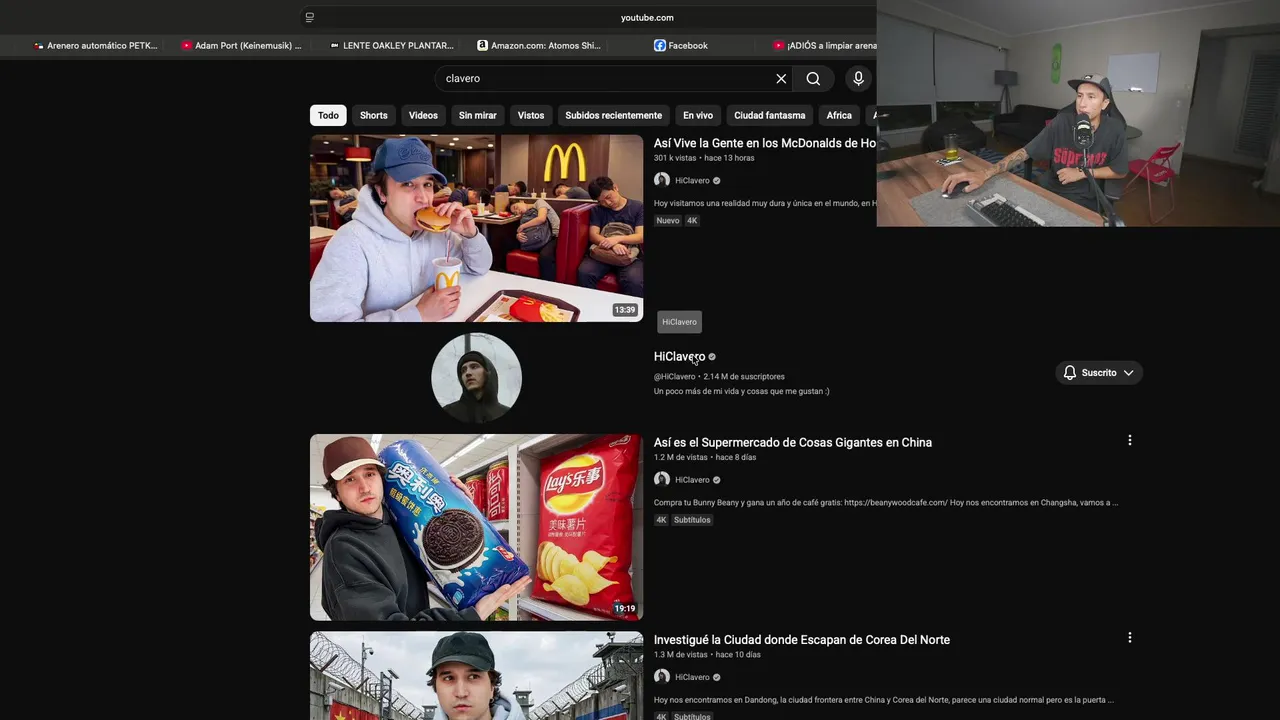Clear the search text with the X icon
Viewport: 1280px width, 720px height.
coord(781,79)
